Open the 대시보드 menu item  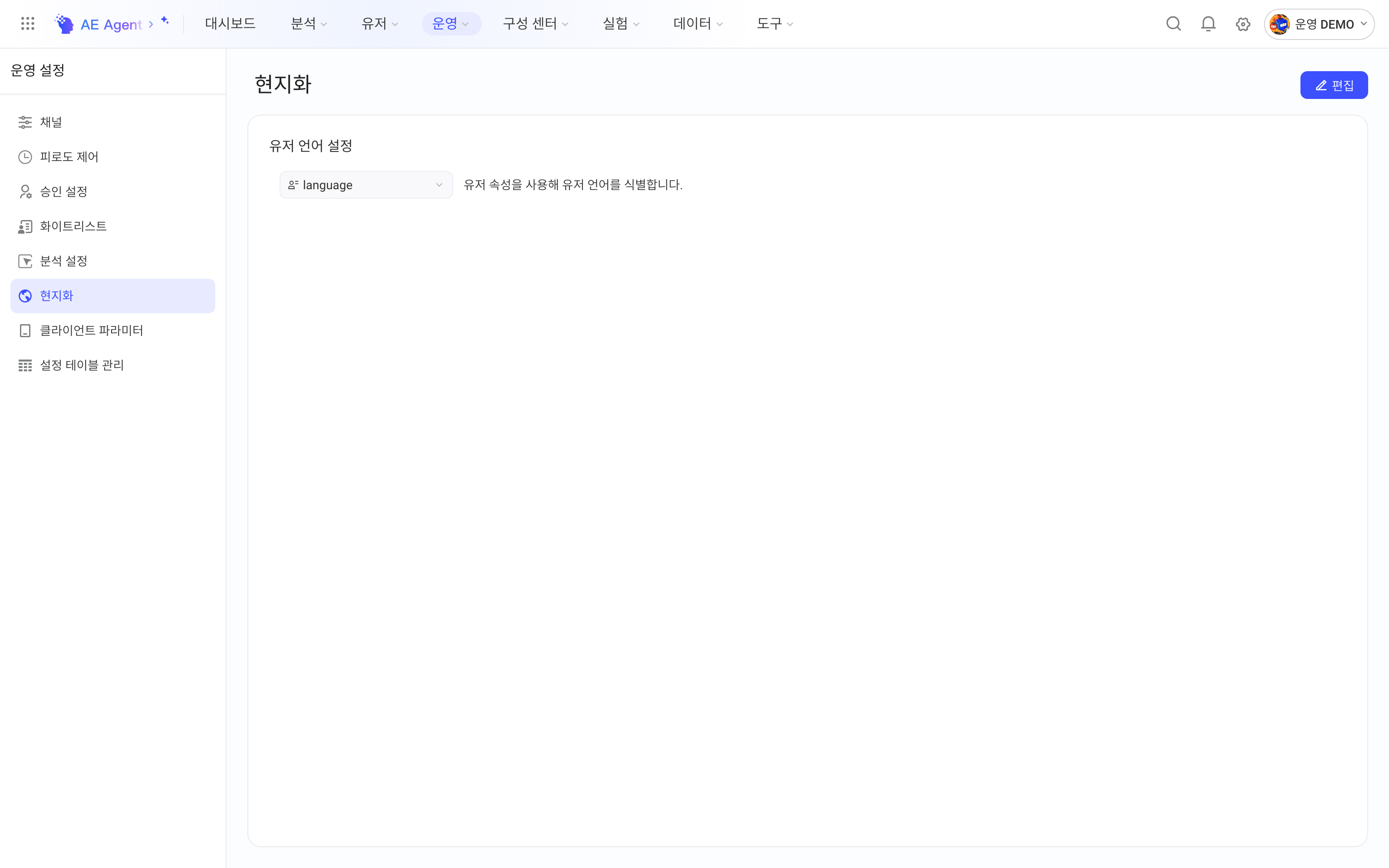pyautogui.click(x=230, y=23)
